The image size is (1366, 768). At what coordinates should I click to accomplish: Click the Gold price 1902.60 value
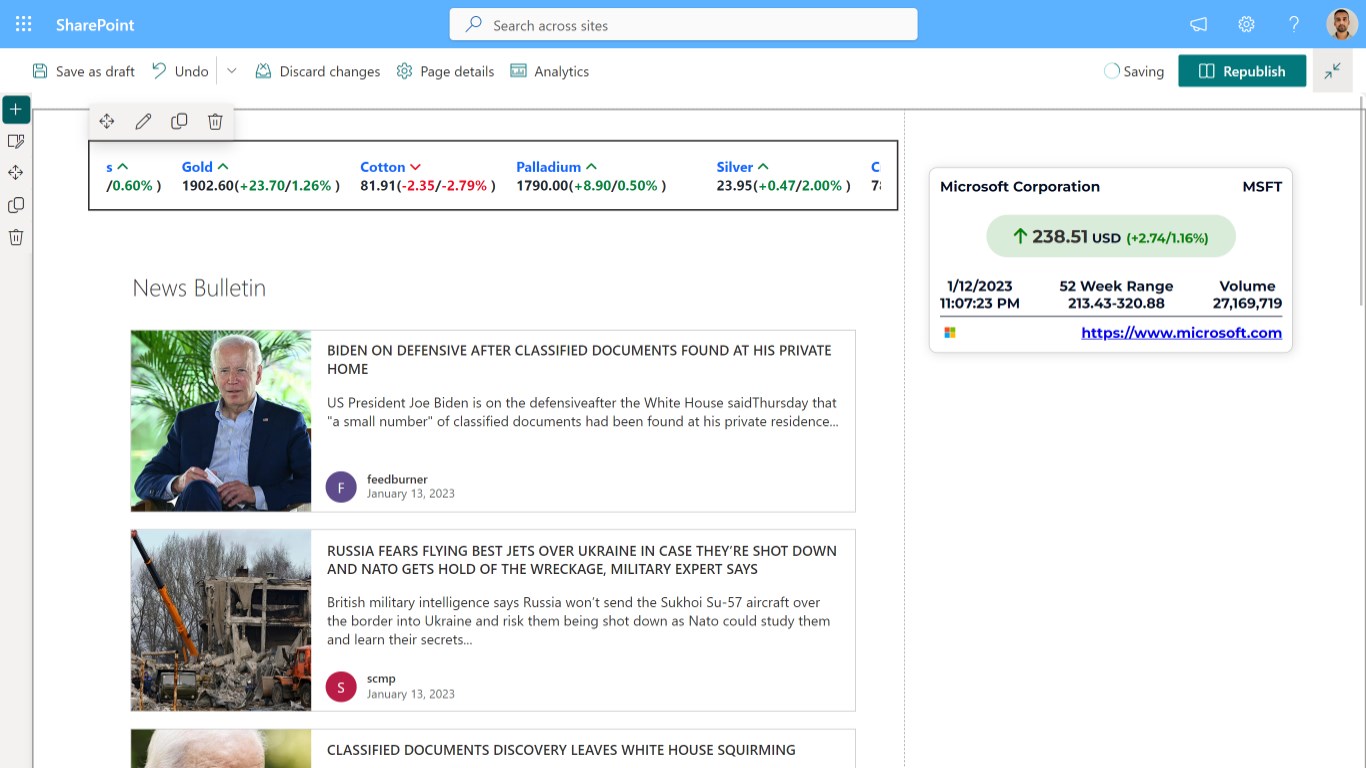(207, 186)
